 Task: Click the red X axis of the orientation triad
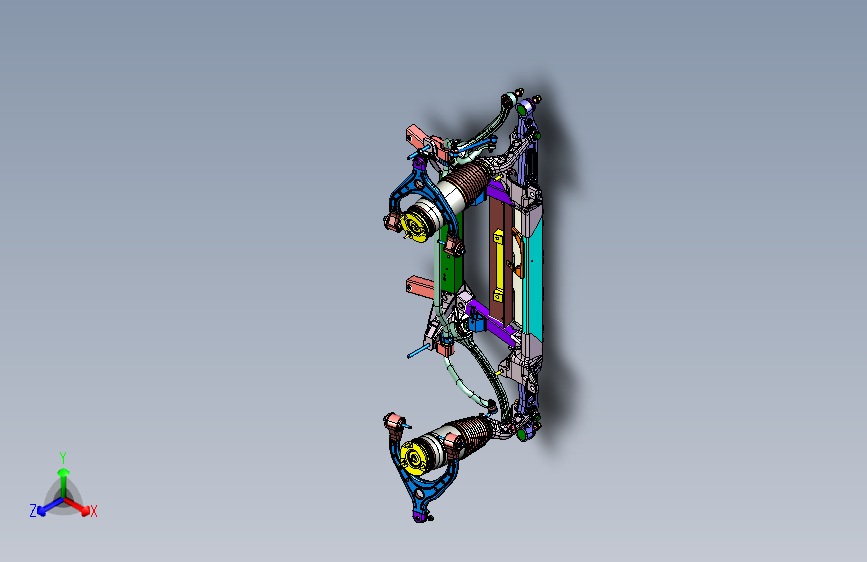click(77, 506)
